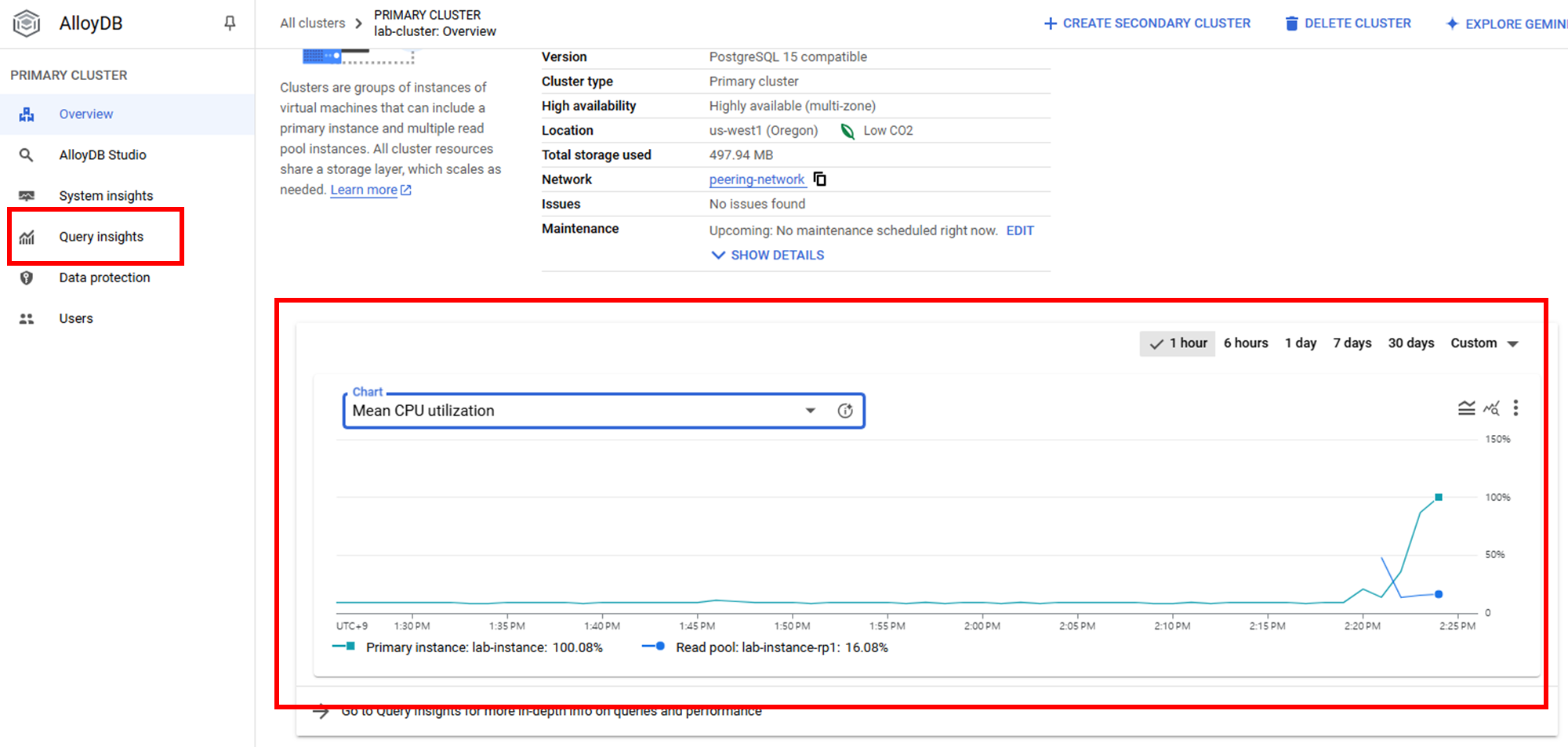Open Data protection from sidebar

(x=104, y=277)
